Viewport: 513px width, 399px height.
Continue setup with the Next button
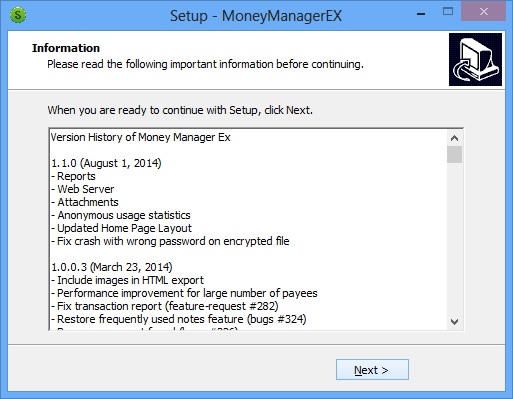(372, 370)
